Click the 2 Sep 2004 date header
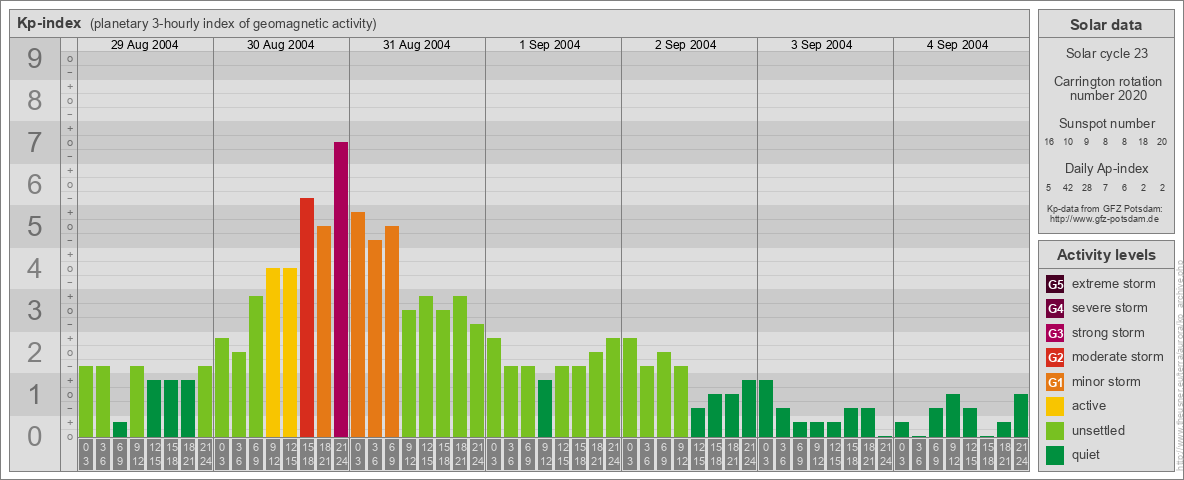1184x480 pixels. pyautogui.click(x=686, y=45)
